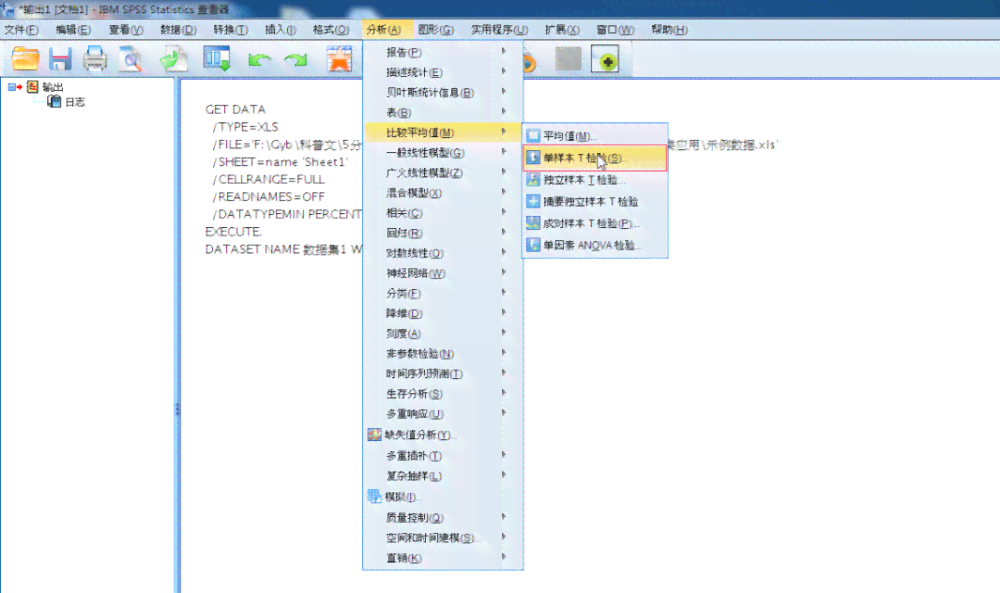Open 缺失值分析(Y) from Analyze menu

443,435
